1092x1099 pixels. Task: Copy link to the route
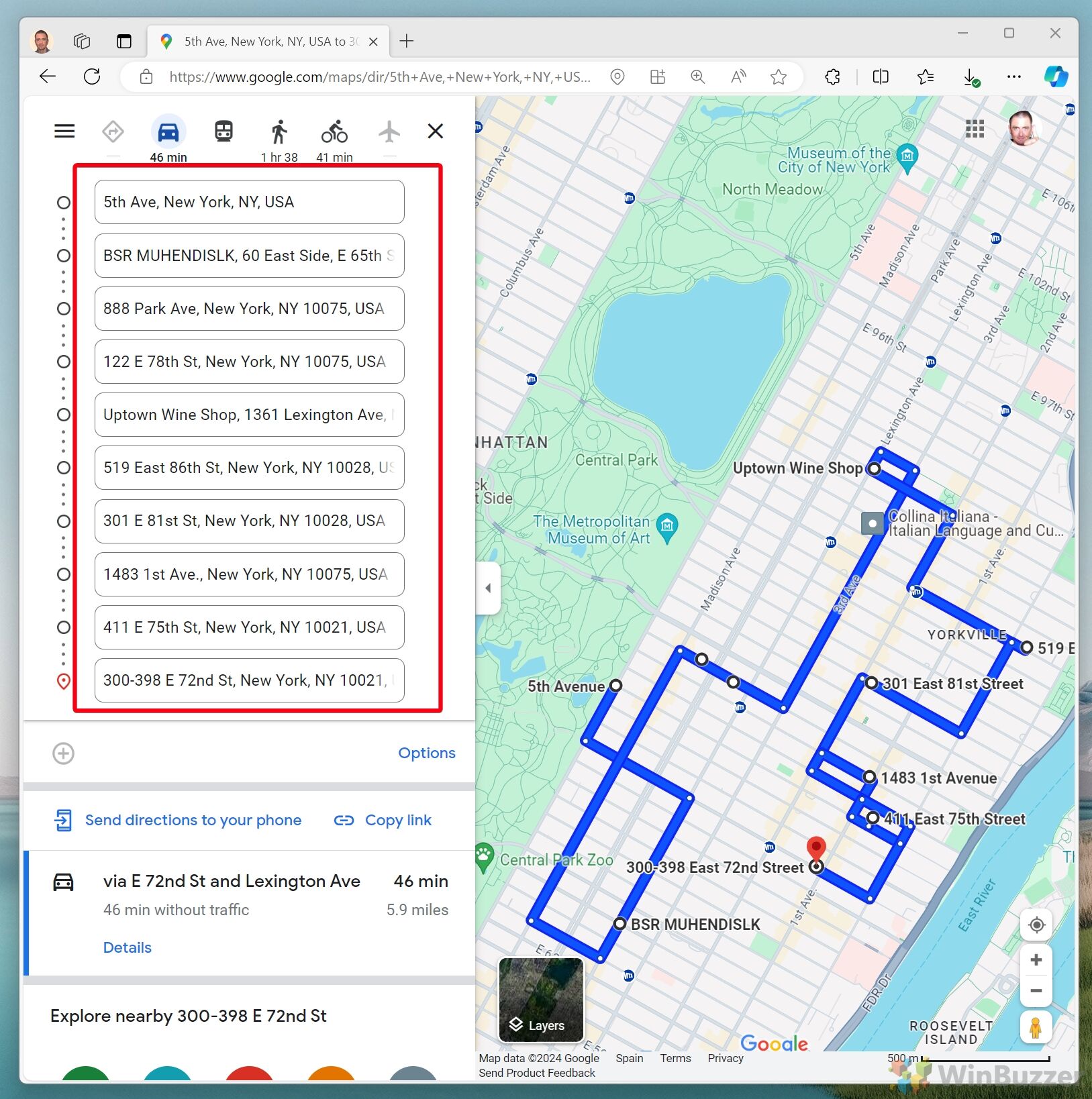click(397, 820)
